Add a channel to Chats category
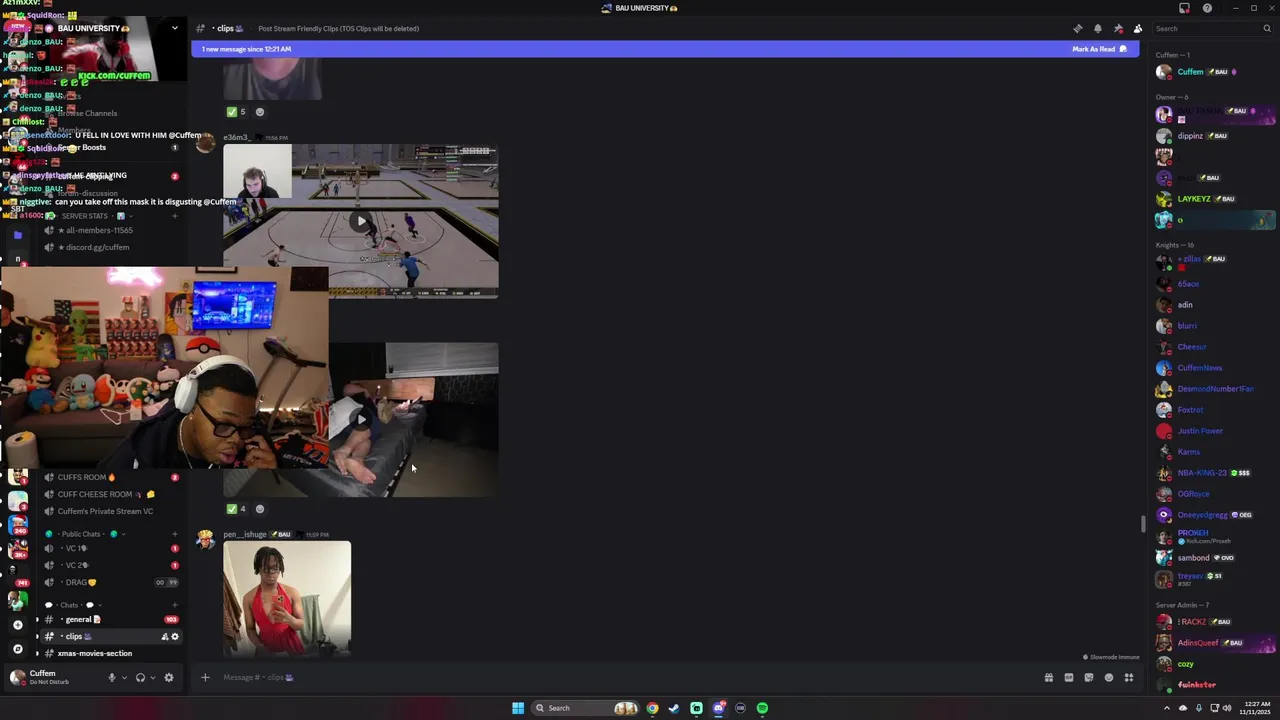Image resolution: width=1280 pixels, height=720 pixels. click(x=175, y=605)
